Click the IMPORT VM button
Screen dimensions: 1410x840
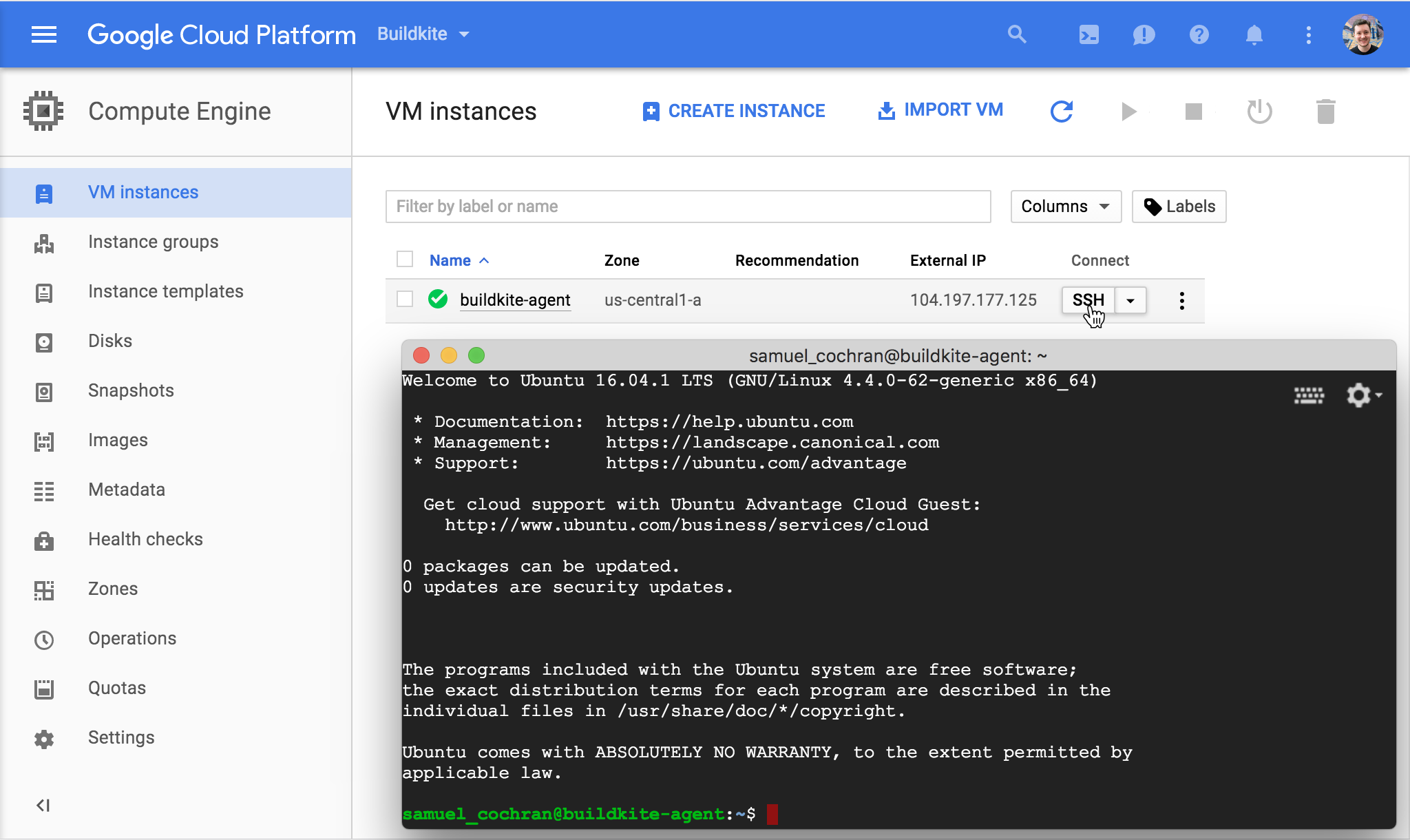[940, 110]
